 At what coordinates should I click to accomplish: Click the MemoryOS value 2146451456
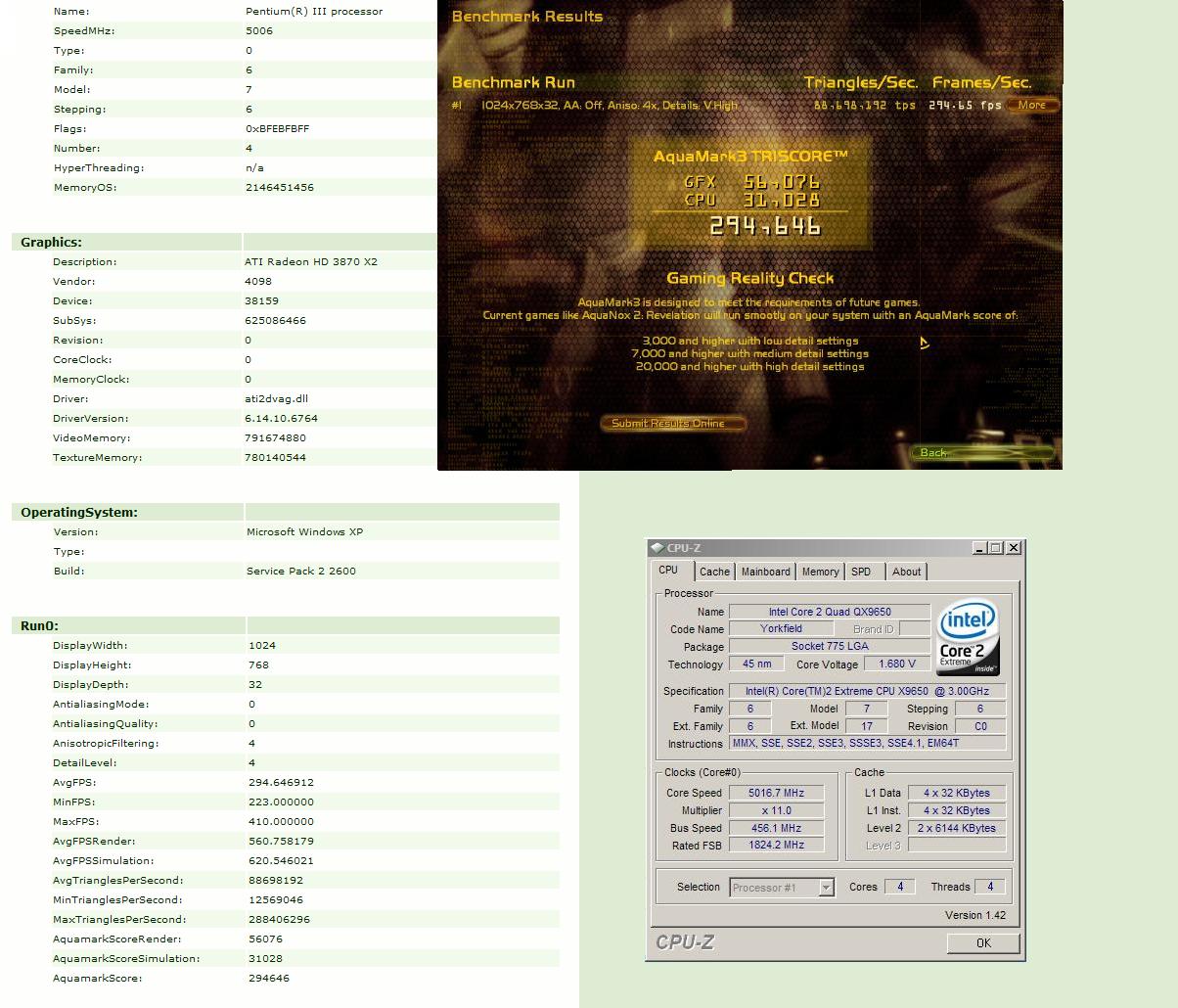coord(280,187)
